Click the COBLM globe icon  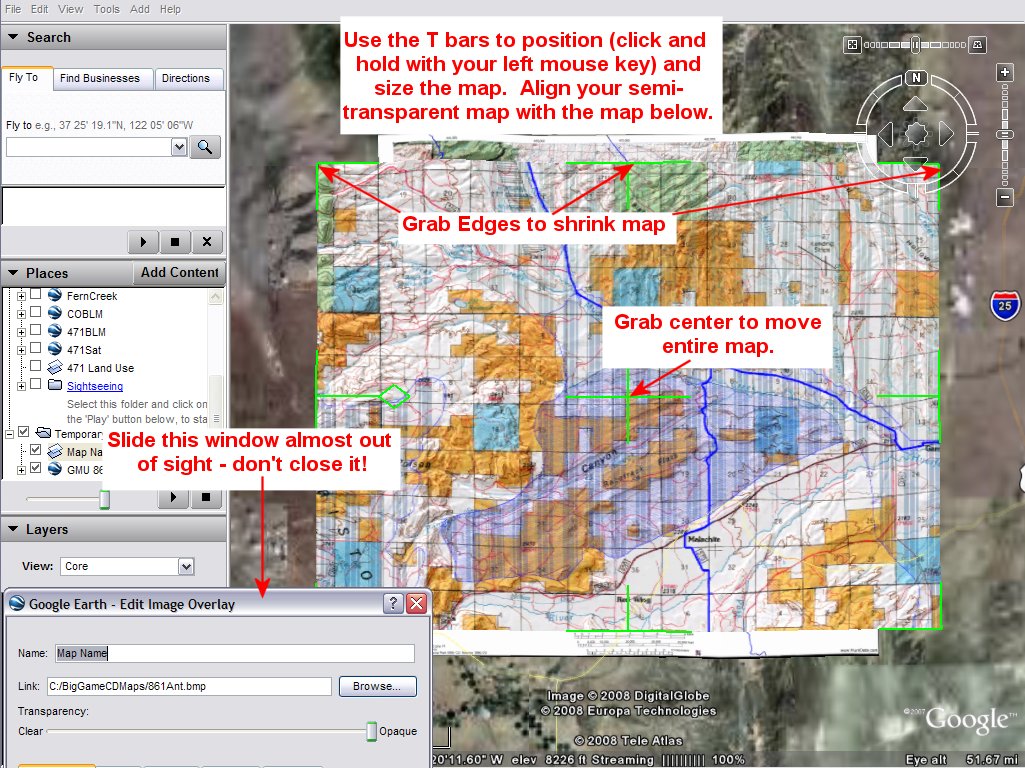coord(55,313)
